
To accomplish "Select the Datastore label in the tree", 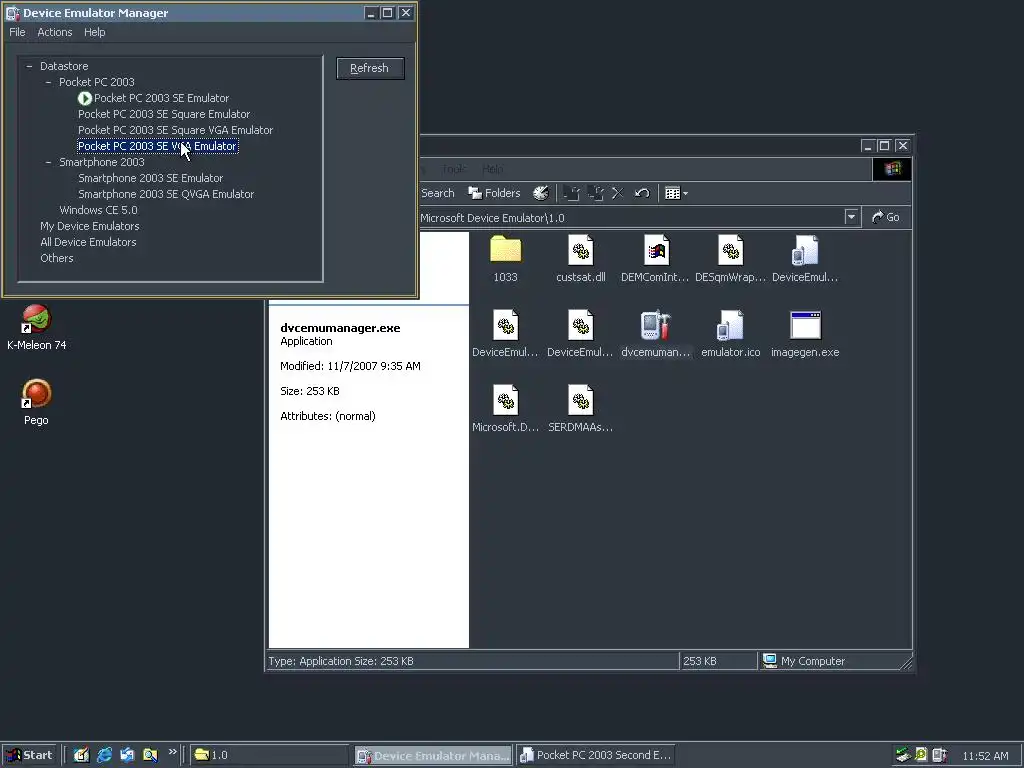I will pos(64,66).
